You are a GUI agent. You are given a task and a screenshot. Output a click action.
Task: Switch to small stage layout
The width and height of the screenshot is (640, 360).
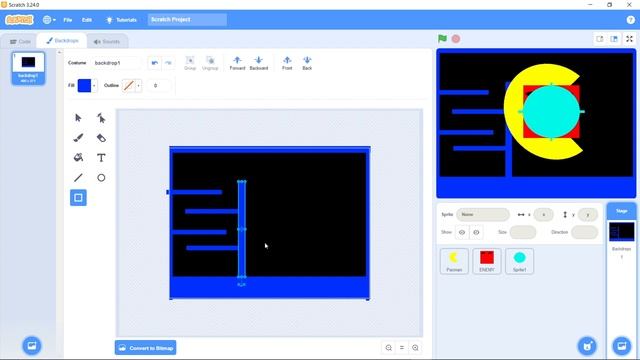pos(600,39)
